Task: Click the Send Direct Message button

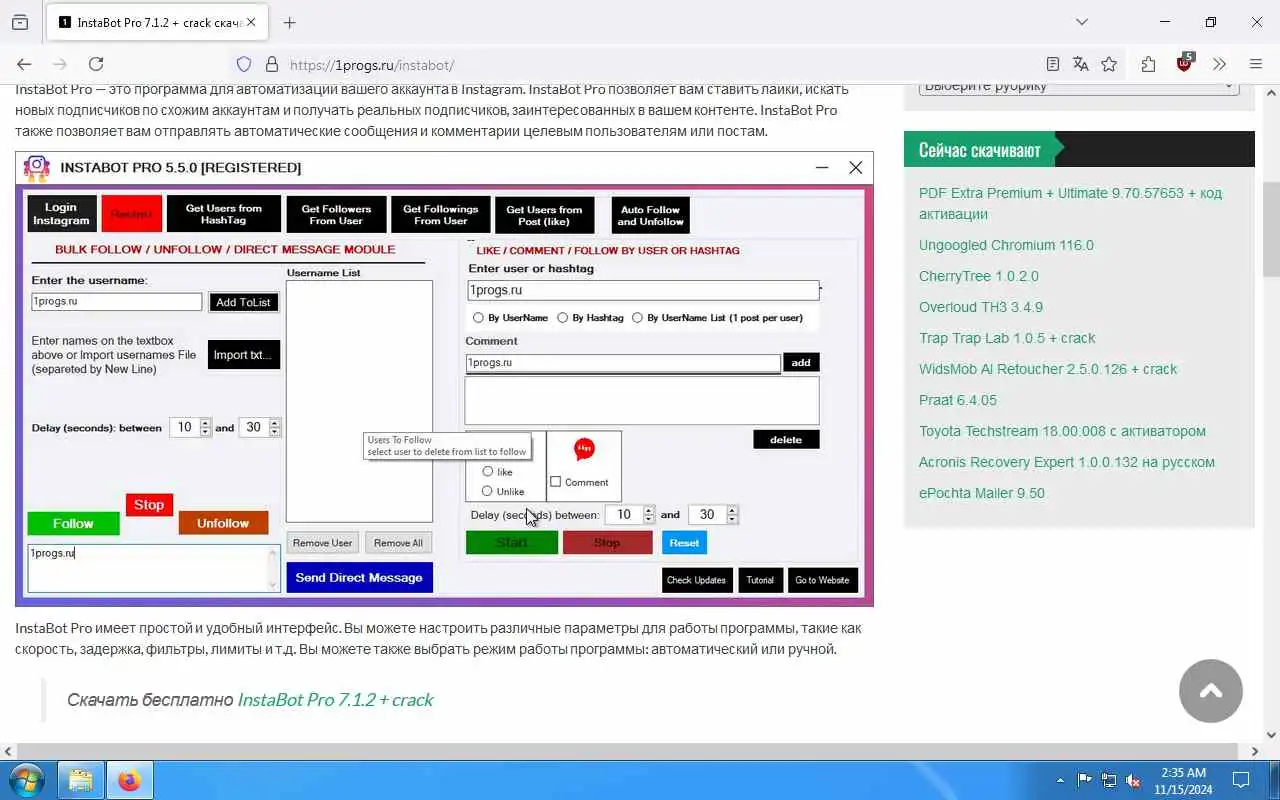Action: pyautogui.click(x=359, y=577)
